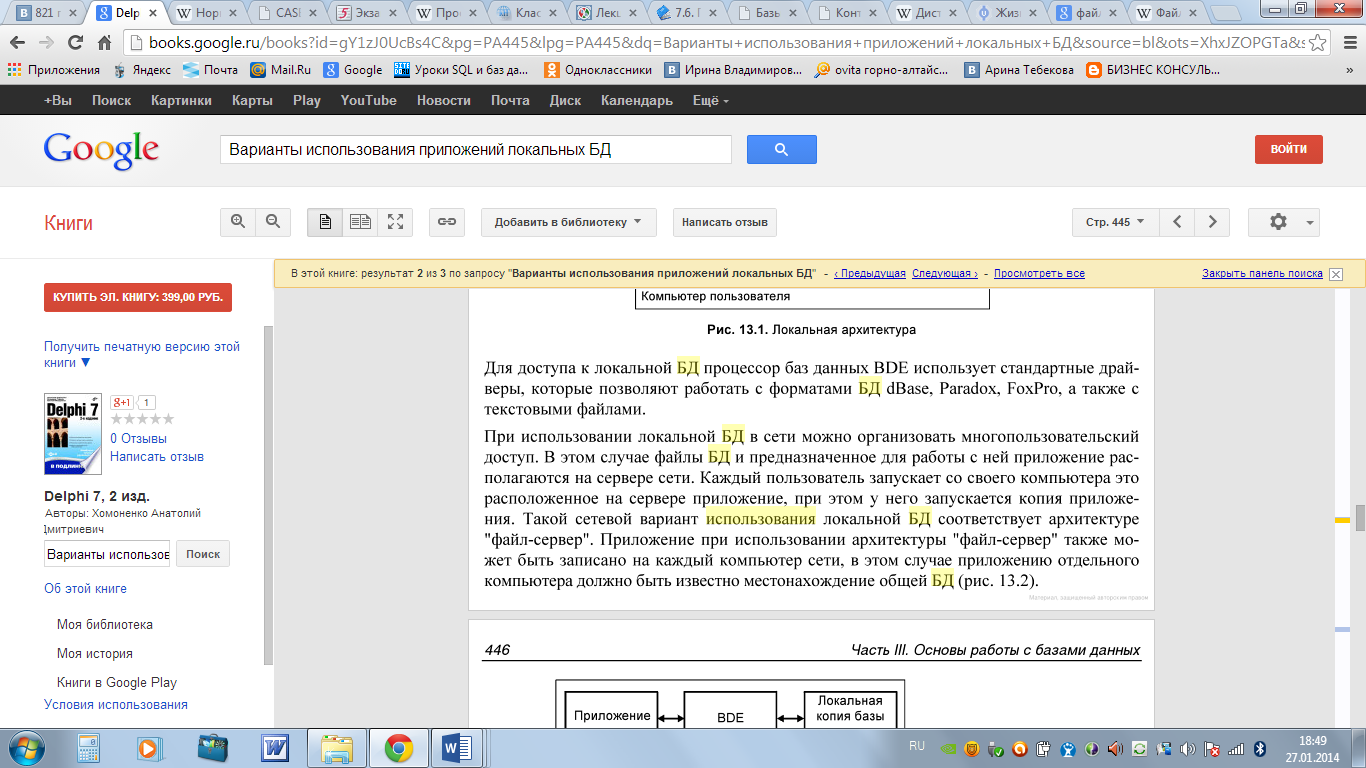Image resolution: width=1366 pixels, height=768 pixels.
Task: Click the browser back arrow
Action: point(18,43)
